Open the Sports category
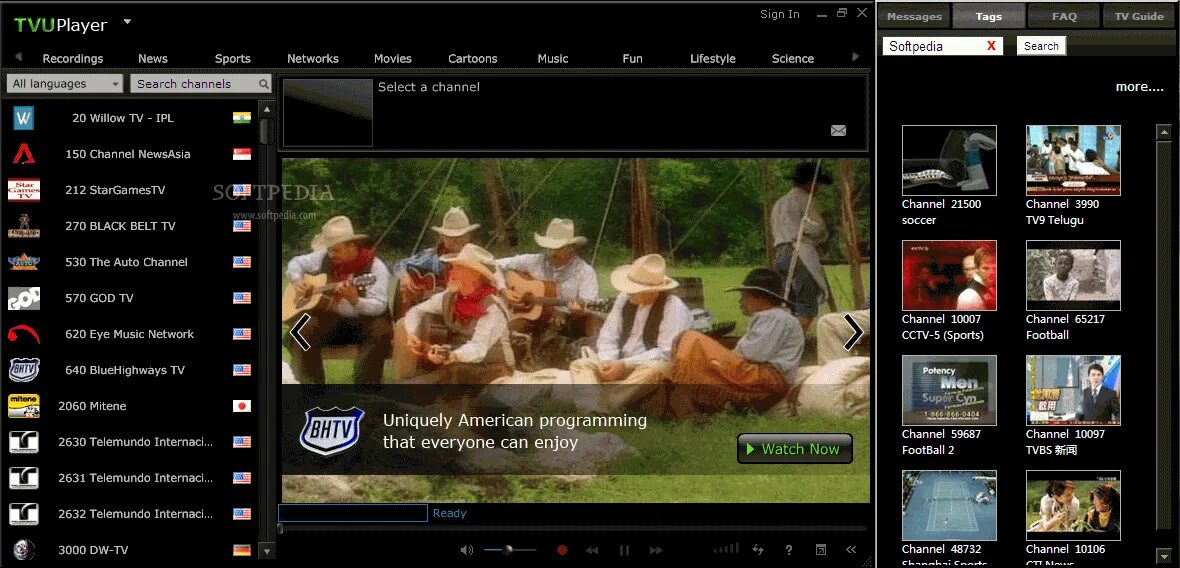The width and height of the screenshot is (1180, 568). [233, 59]
